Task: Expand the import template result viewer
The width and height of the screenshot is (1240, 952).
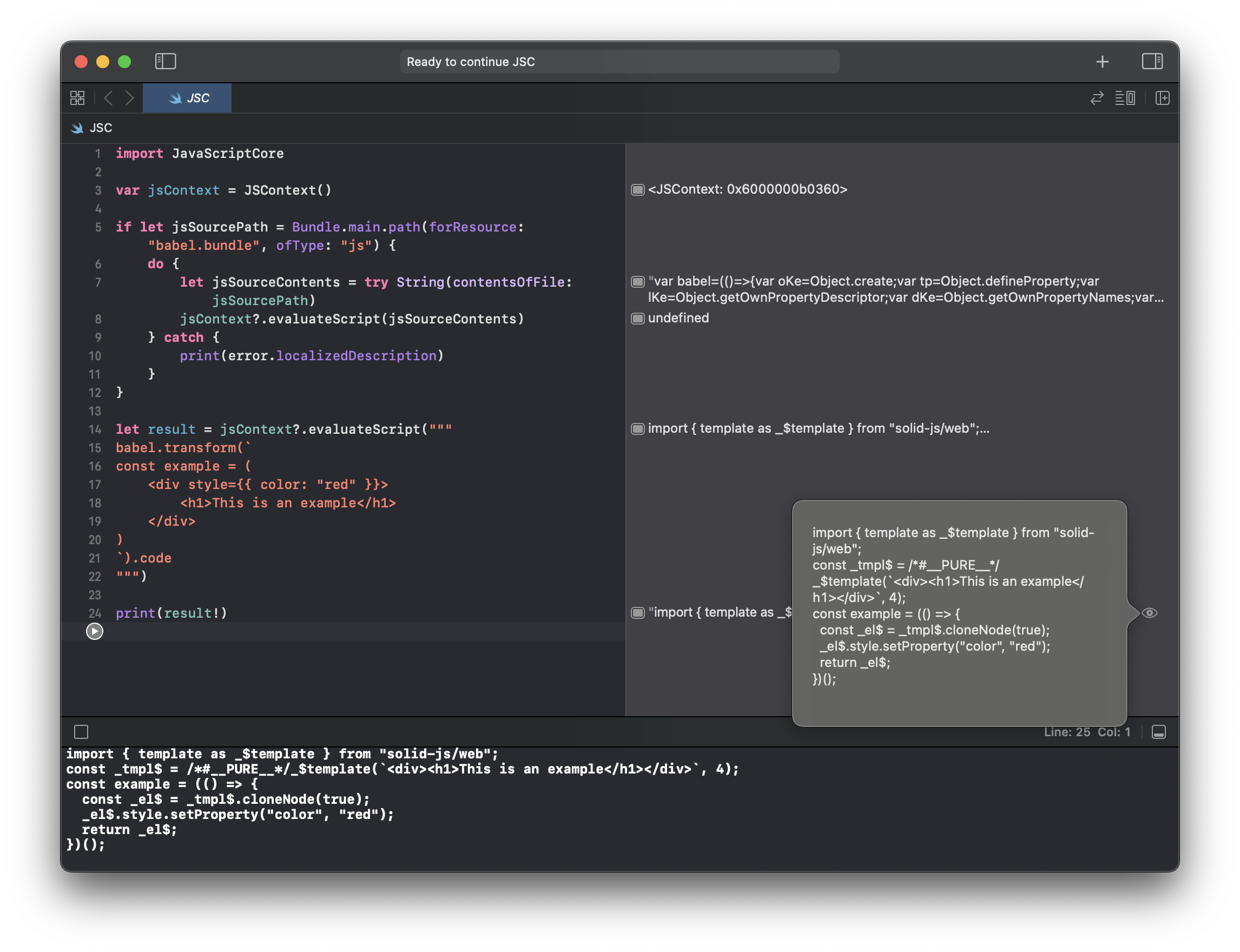Action: coord(637,429)
